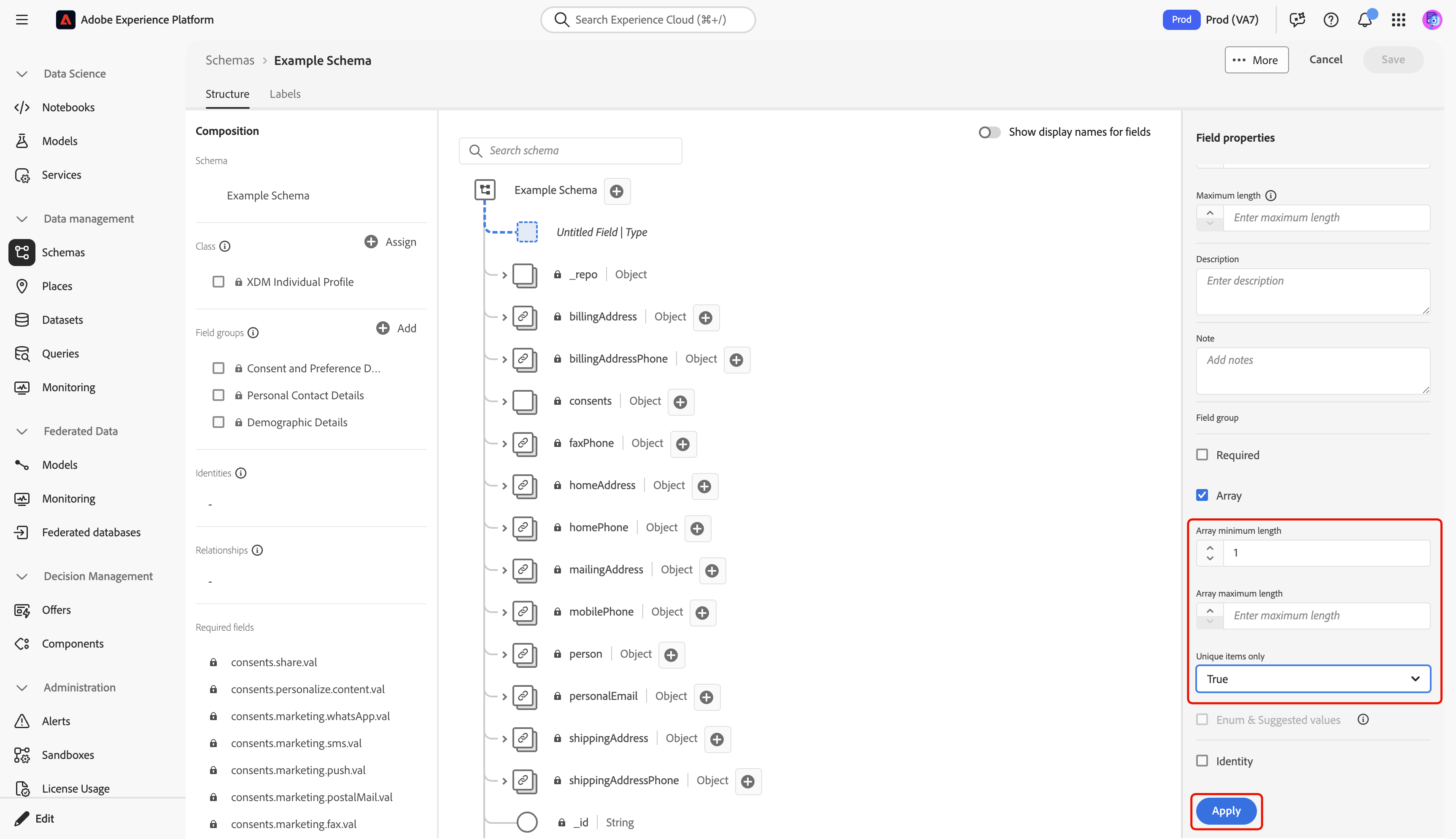Toggle Show display names for fields
The image size is (1456, 839).
(989, 132)
